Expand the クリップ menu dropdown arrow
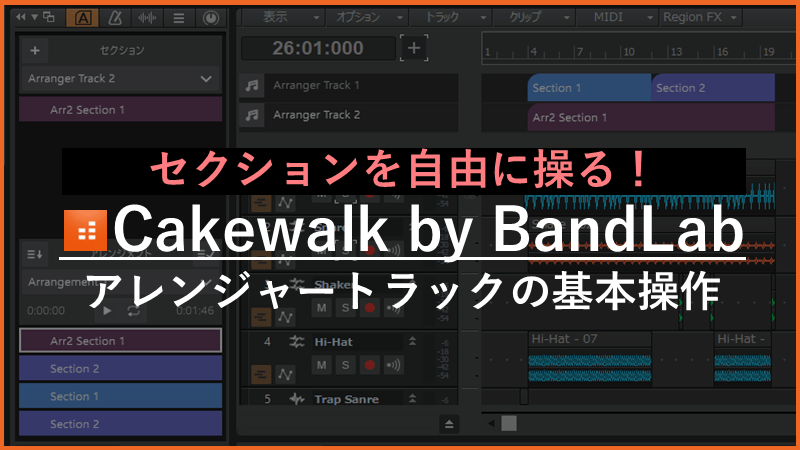Screen dimensions: 800x450 coord(566,18)
